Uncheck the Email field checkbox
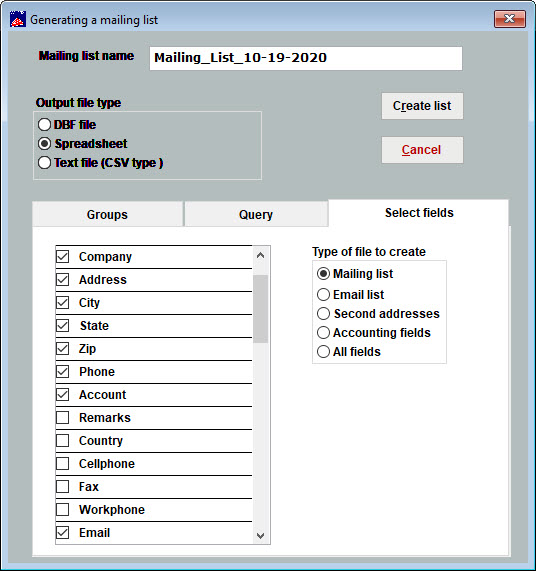 pyautogui.click(x=63, y=533)
